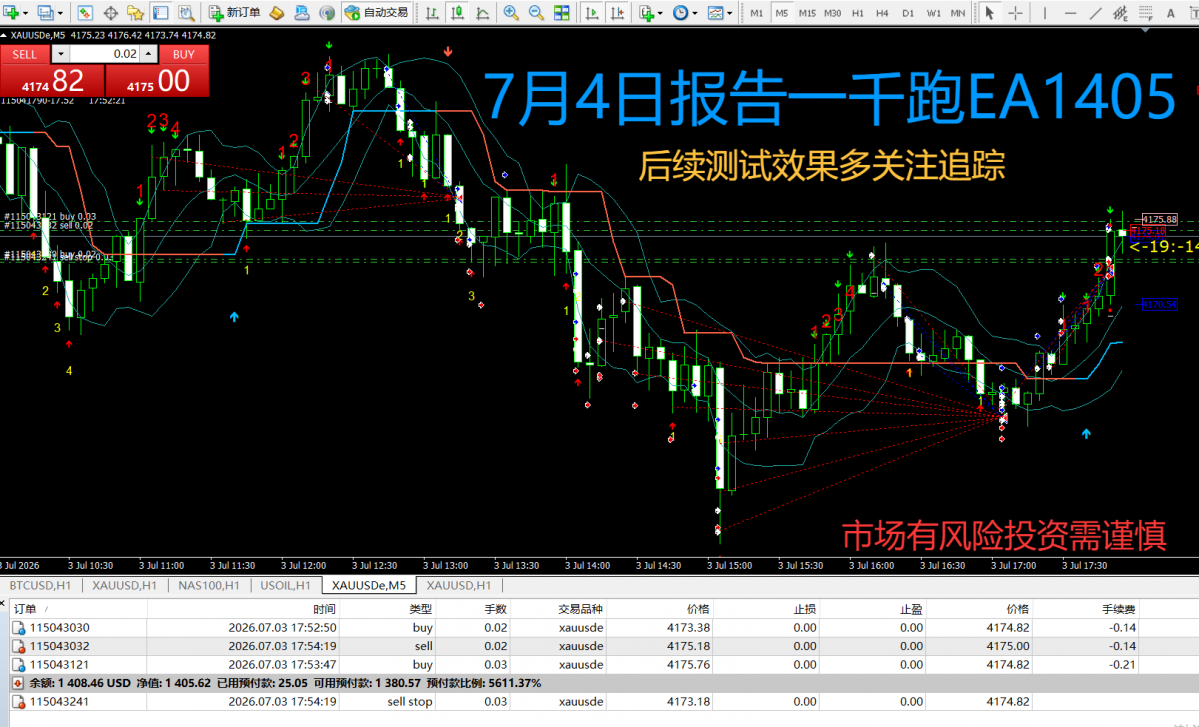Open the Profiles icon in toolbar

[x=46, y=12]
